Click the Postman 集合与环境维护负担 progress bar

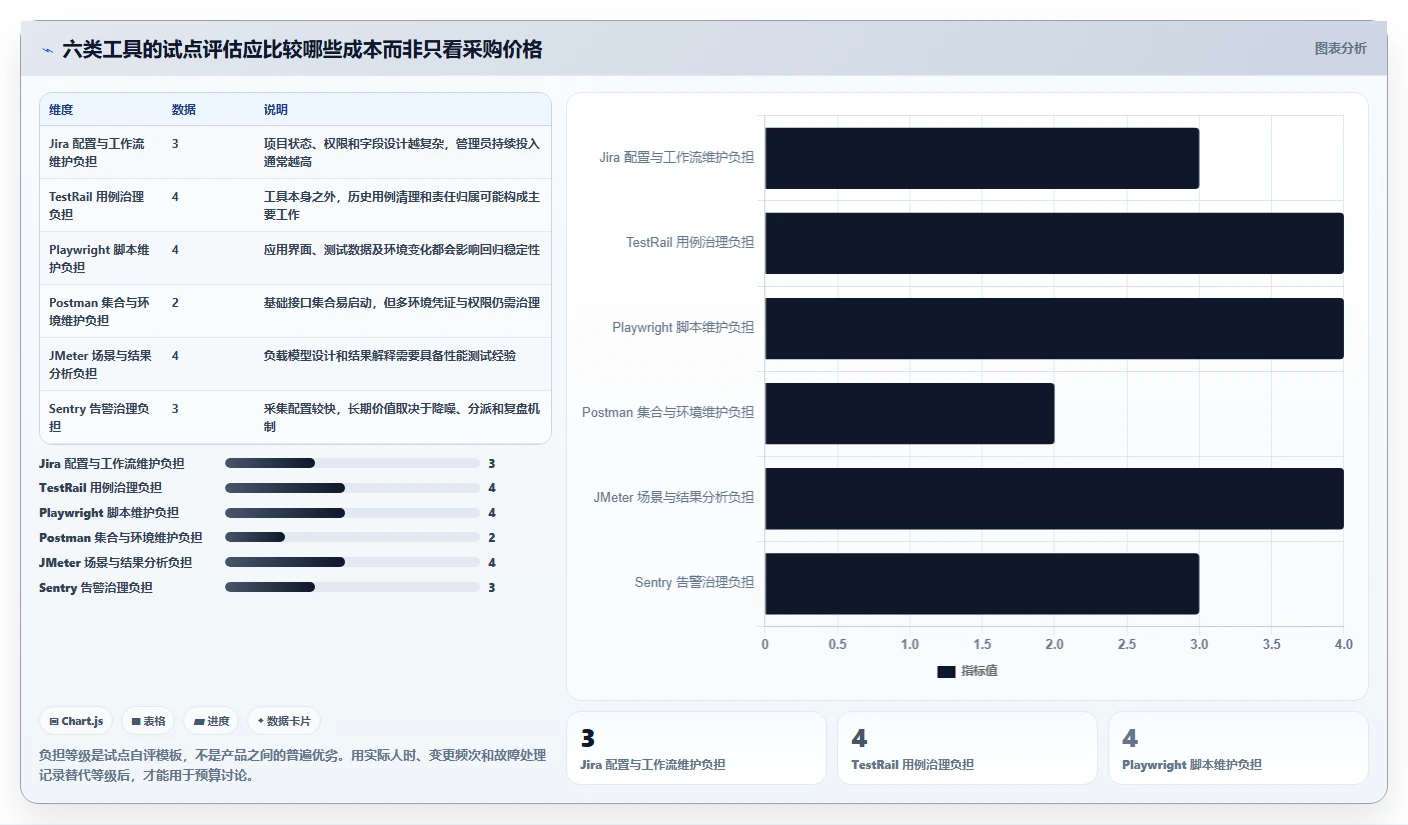[x=352, y=538]
